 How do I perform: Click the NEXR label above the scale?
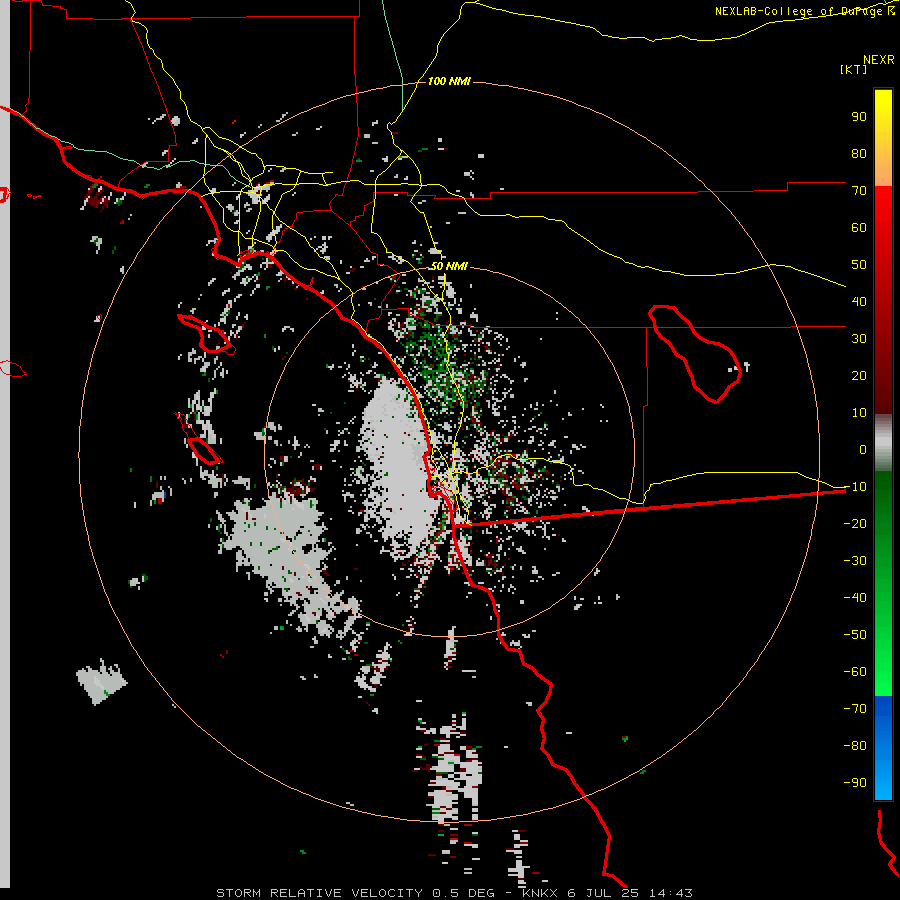click(x=878, y=60)
